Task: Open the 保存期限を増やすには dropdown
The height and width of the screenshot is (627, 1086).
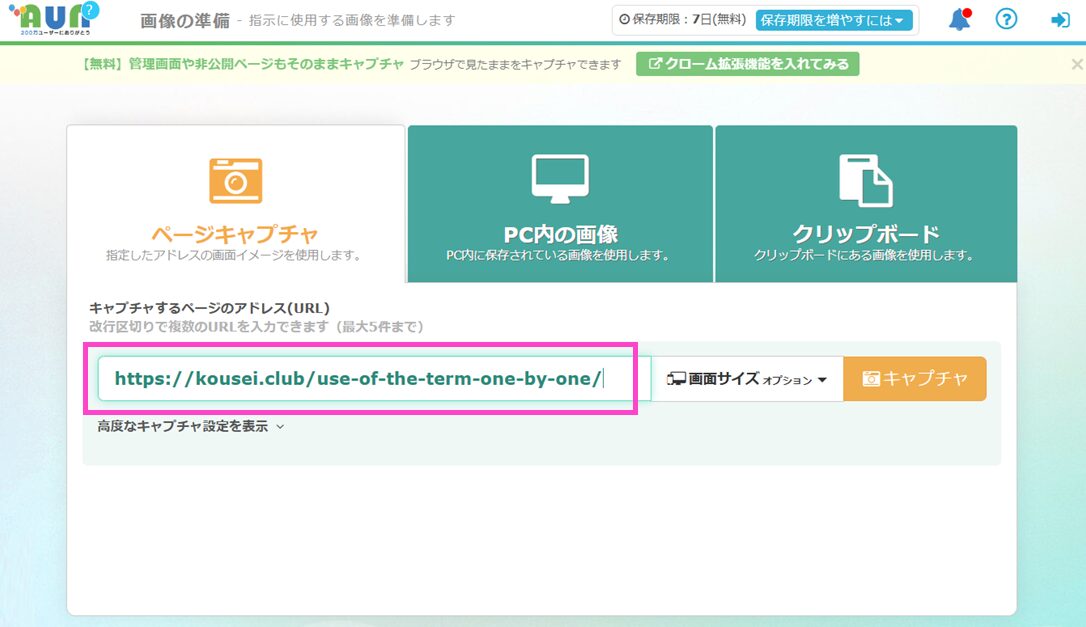Action: [x=834, y=20]
